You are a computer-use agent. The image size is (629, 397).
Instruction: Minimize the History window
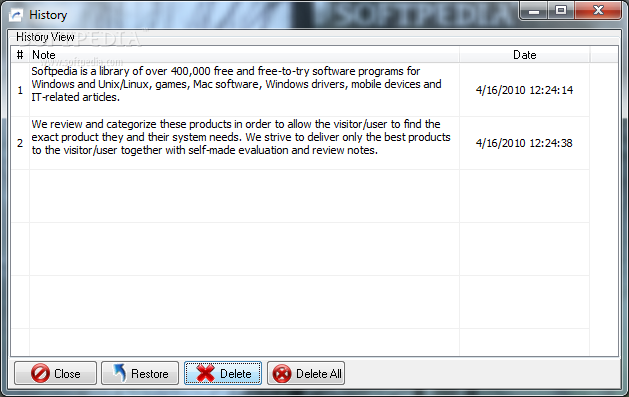pyautogui.click(x=534, y=11)
